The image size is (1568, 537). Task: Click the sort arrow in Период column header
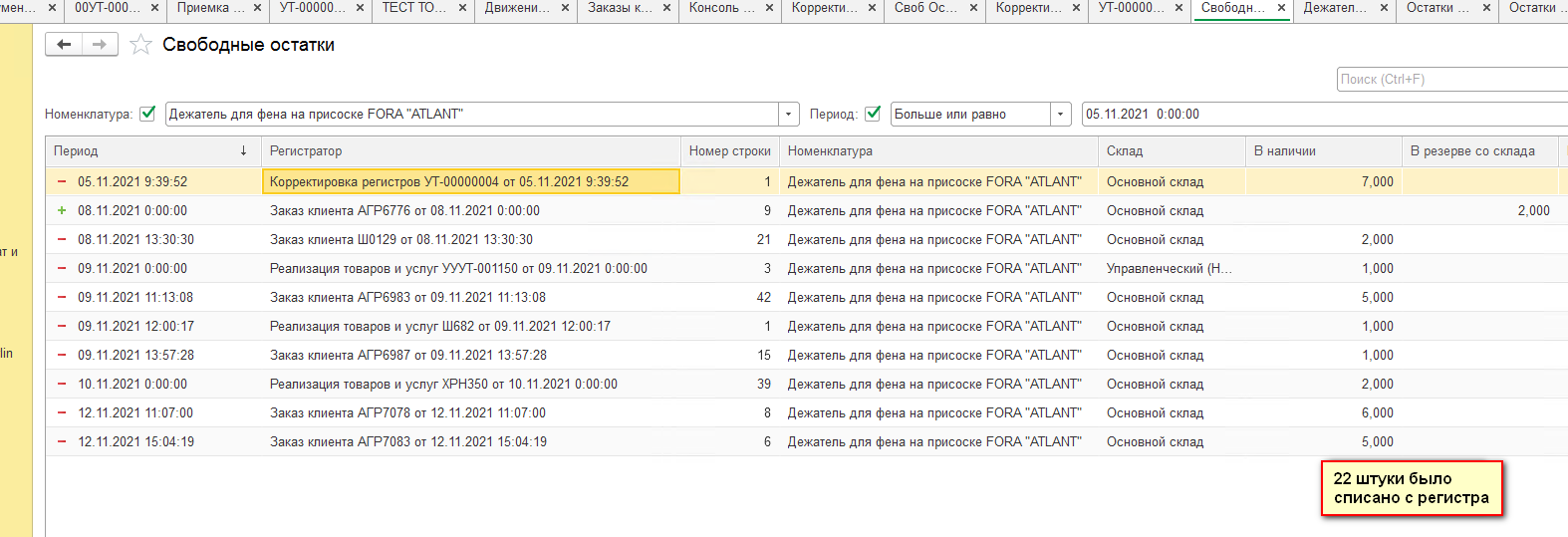pos(243,151)
